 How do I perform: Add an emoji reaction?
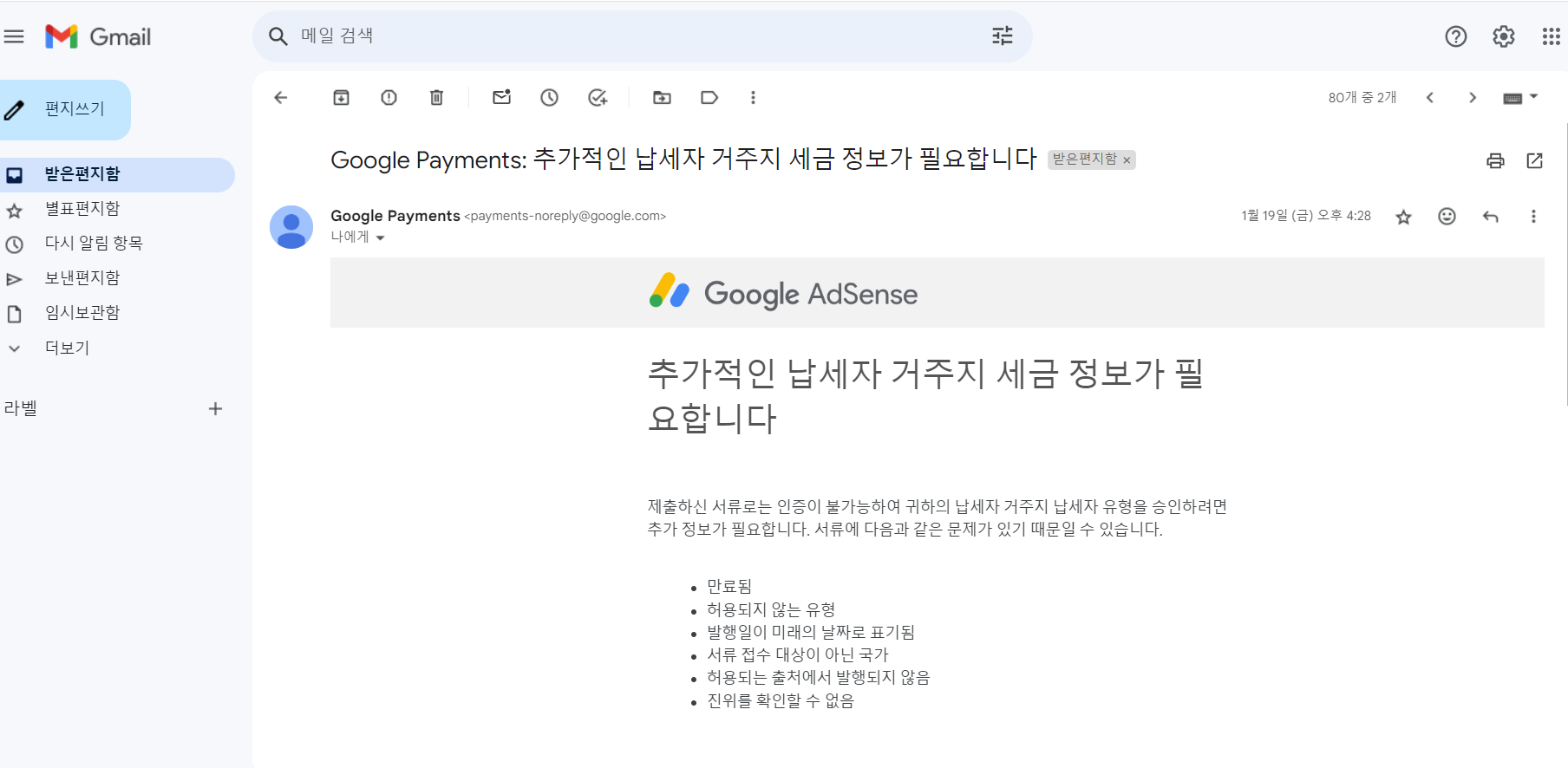point(1447,217)
